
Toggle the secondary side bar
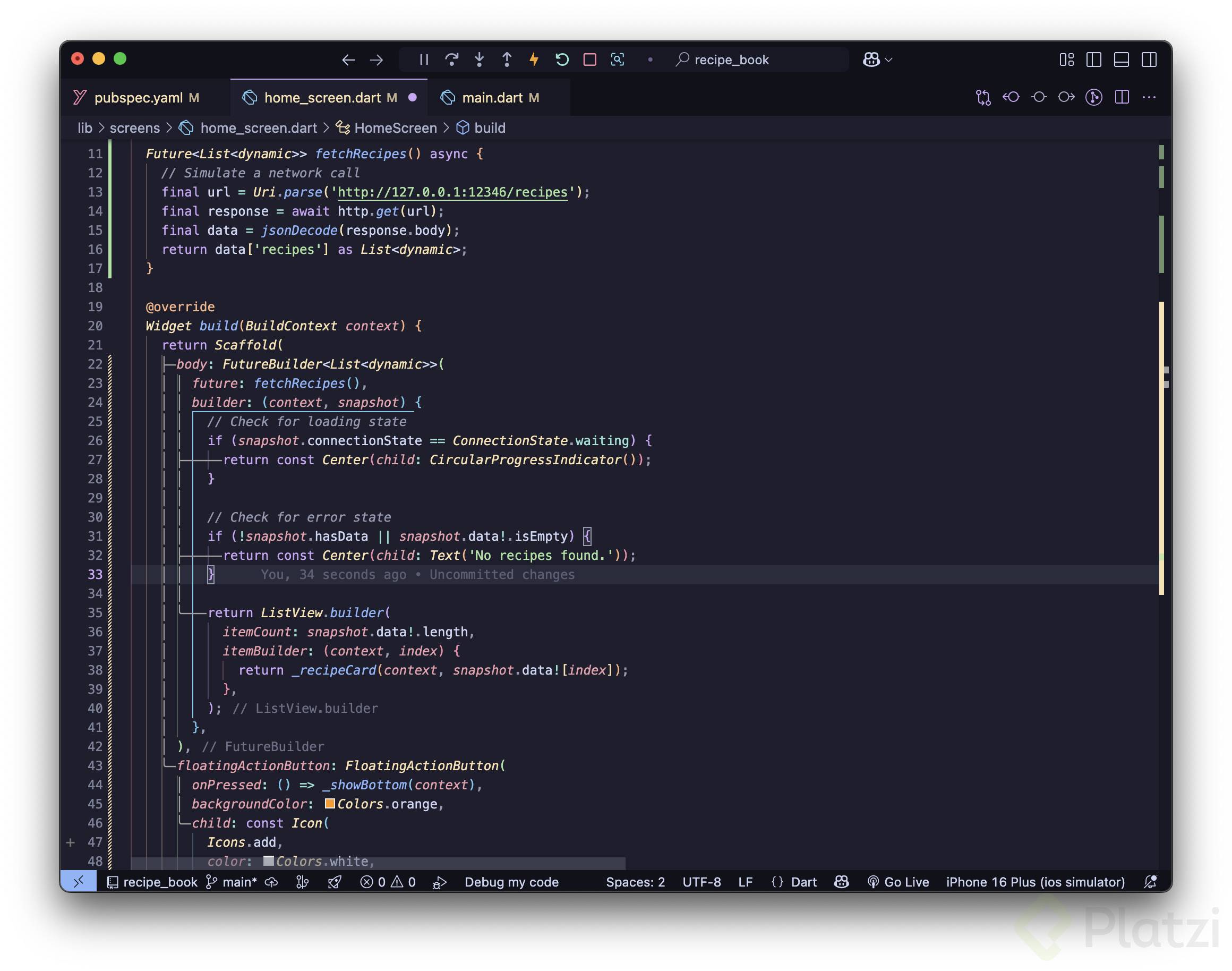point(1149,59)
